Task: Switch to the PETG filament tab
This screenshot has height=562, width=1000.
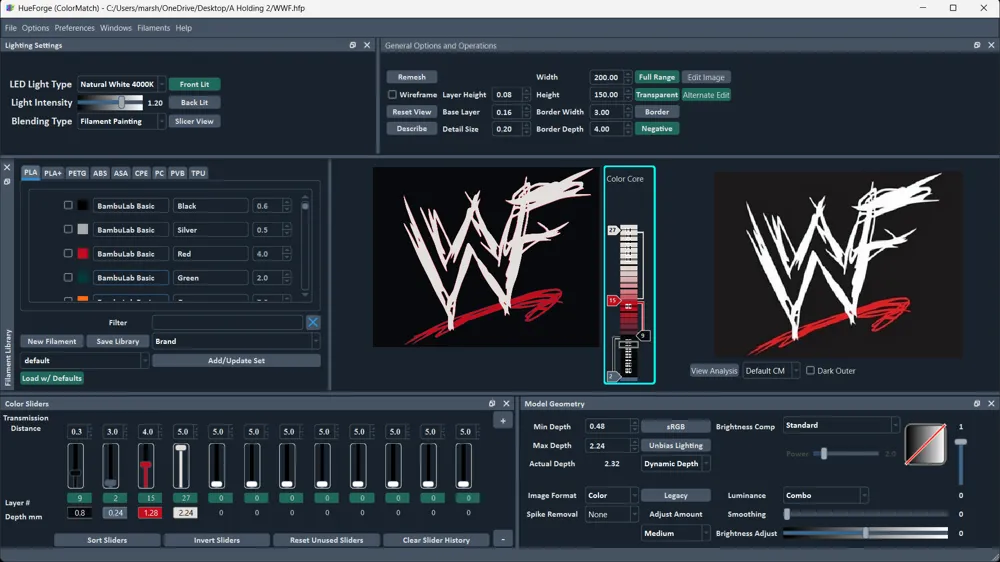Action: click(77, 173)
